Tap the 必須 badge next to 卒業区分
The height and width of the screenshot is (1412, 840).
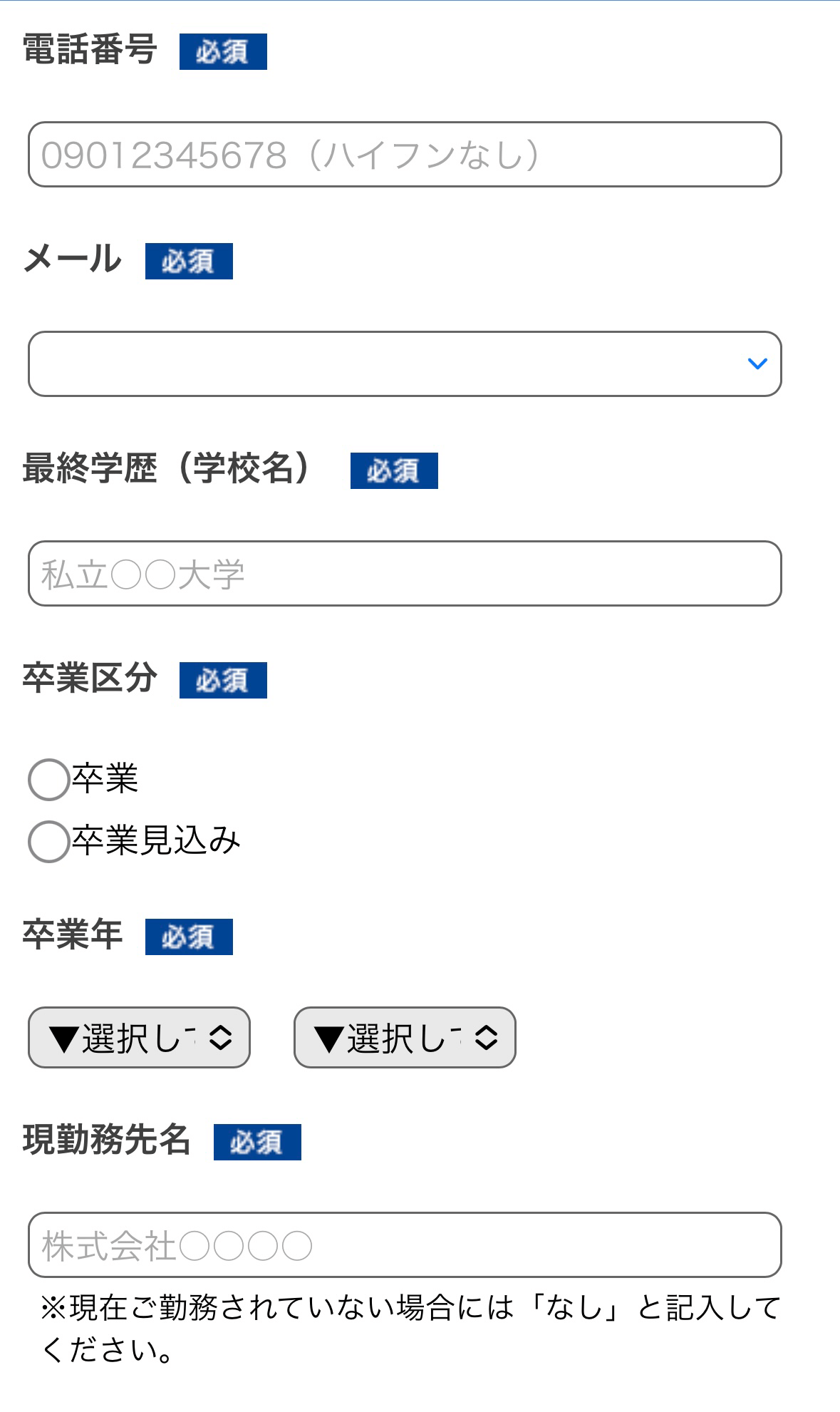223,680
